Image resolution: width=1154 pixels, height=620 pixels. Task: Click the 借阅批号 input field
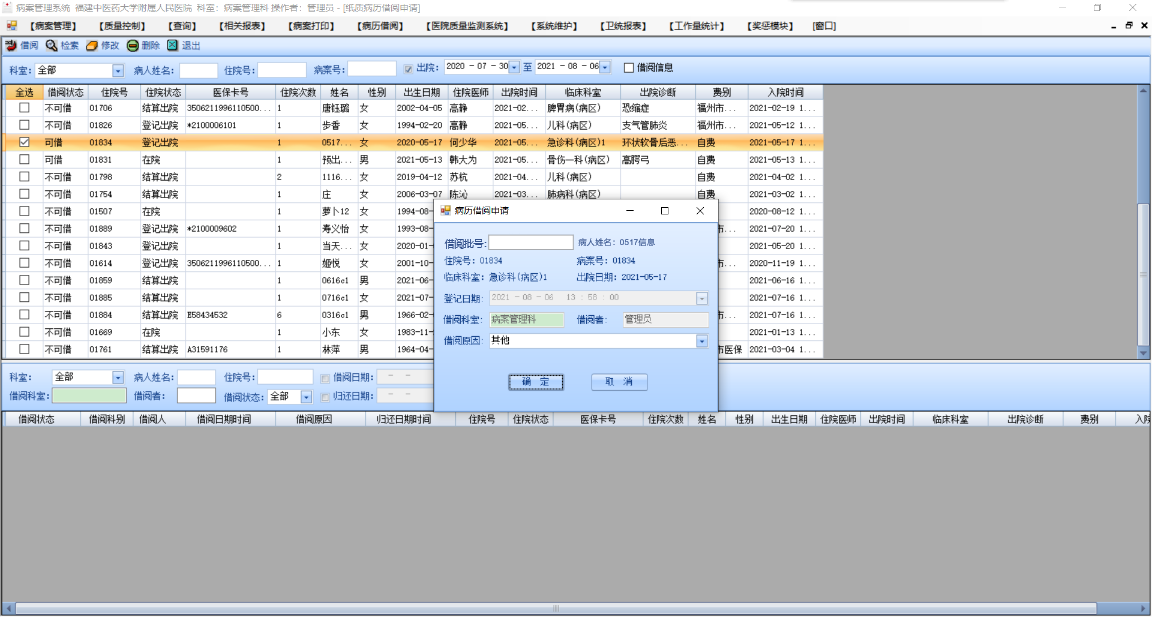point(530,243)
